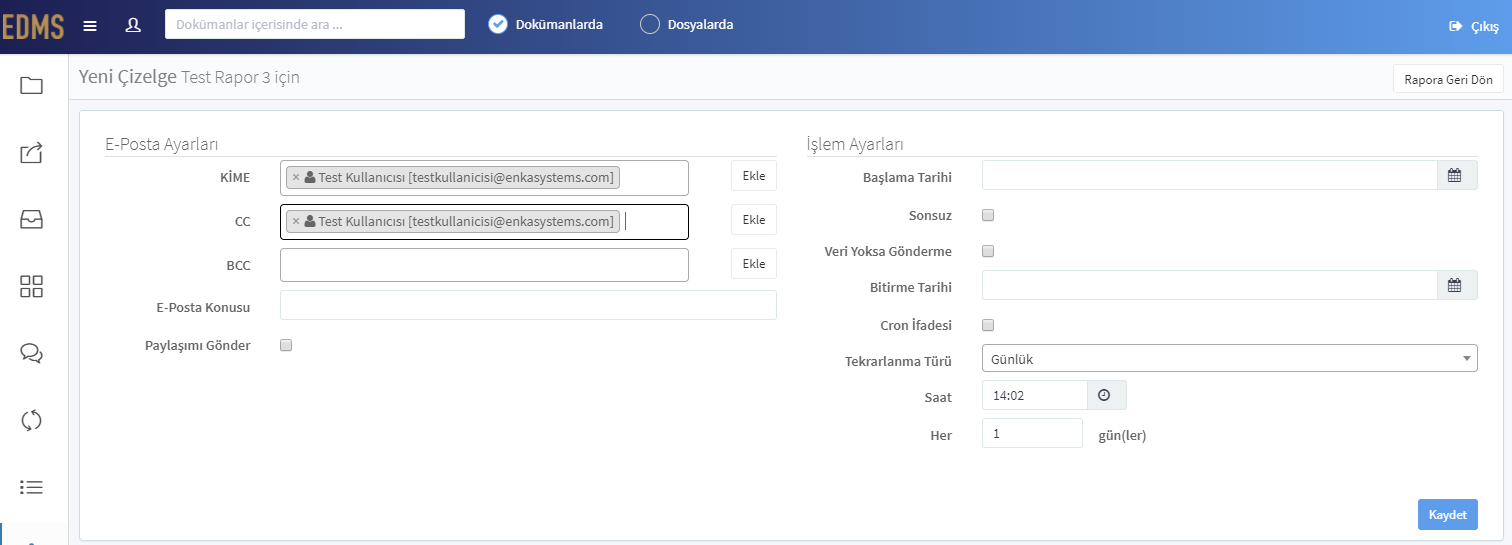Remove Test Kullanıcısı from the KİME field

[x=296, y=177]
